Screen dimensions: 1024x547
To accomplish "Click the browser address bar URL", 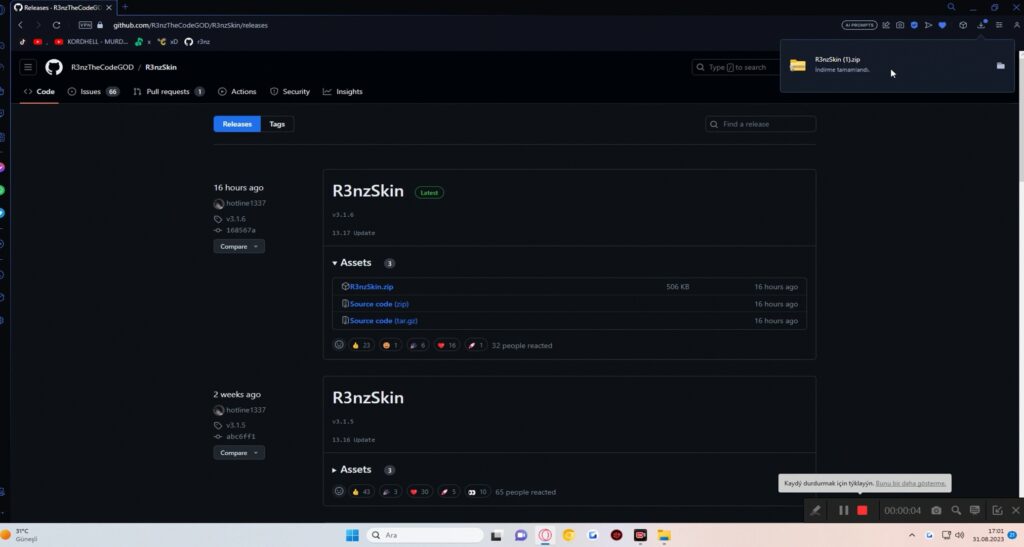I will (190, 25).
